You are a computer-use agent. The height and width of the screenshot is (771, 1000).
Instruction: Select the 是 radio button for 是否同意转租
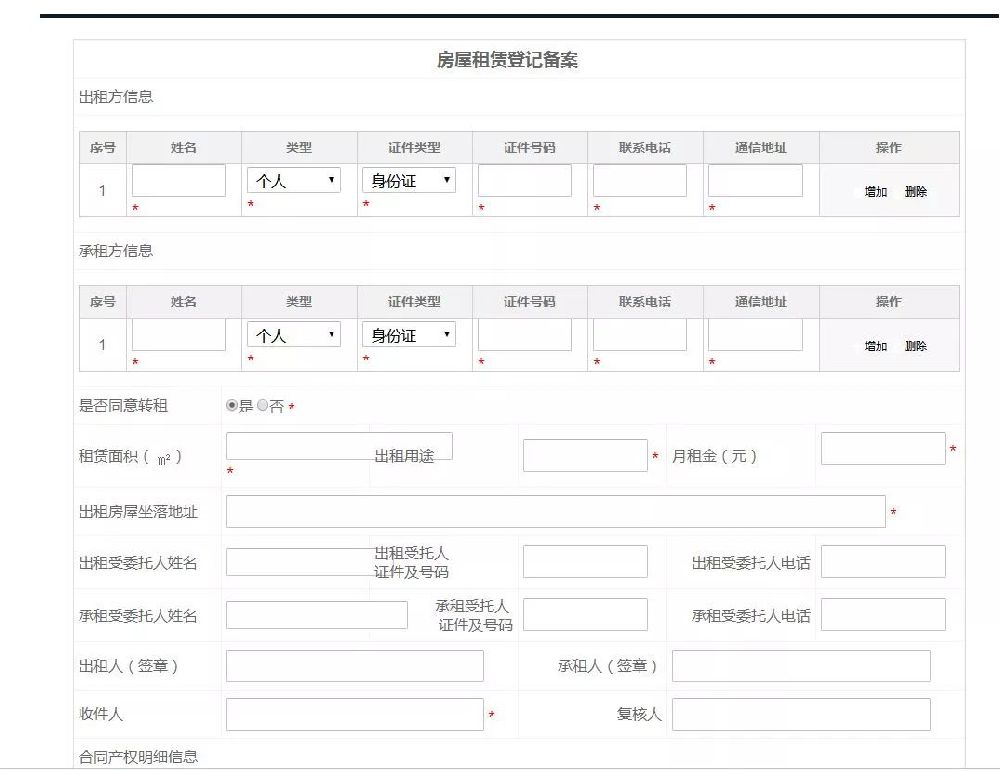(x=232, y=405)
